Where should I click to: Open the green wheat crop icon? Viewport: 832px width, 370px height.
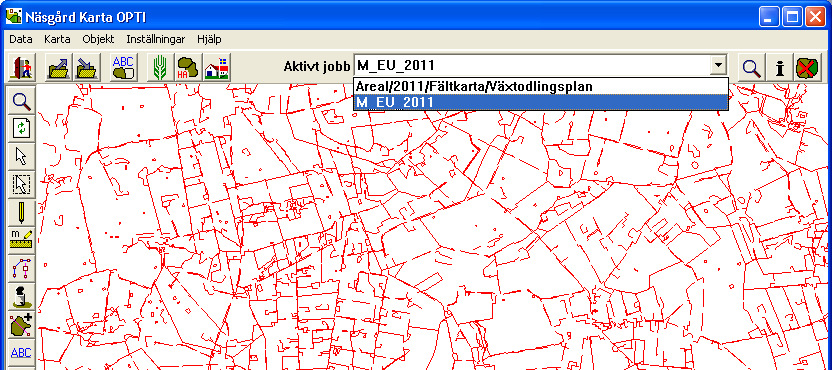pos(160,67)
